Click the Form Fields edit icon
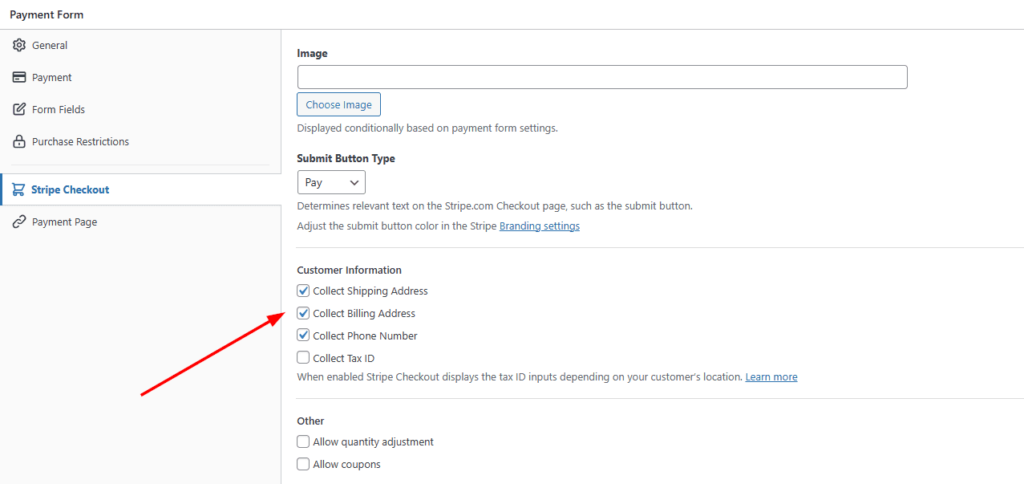This screenshot has width=1024, height=484. tap(19, 109)
